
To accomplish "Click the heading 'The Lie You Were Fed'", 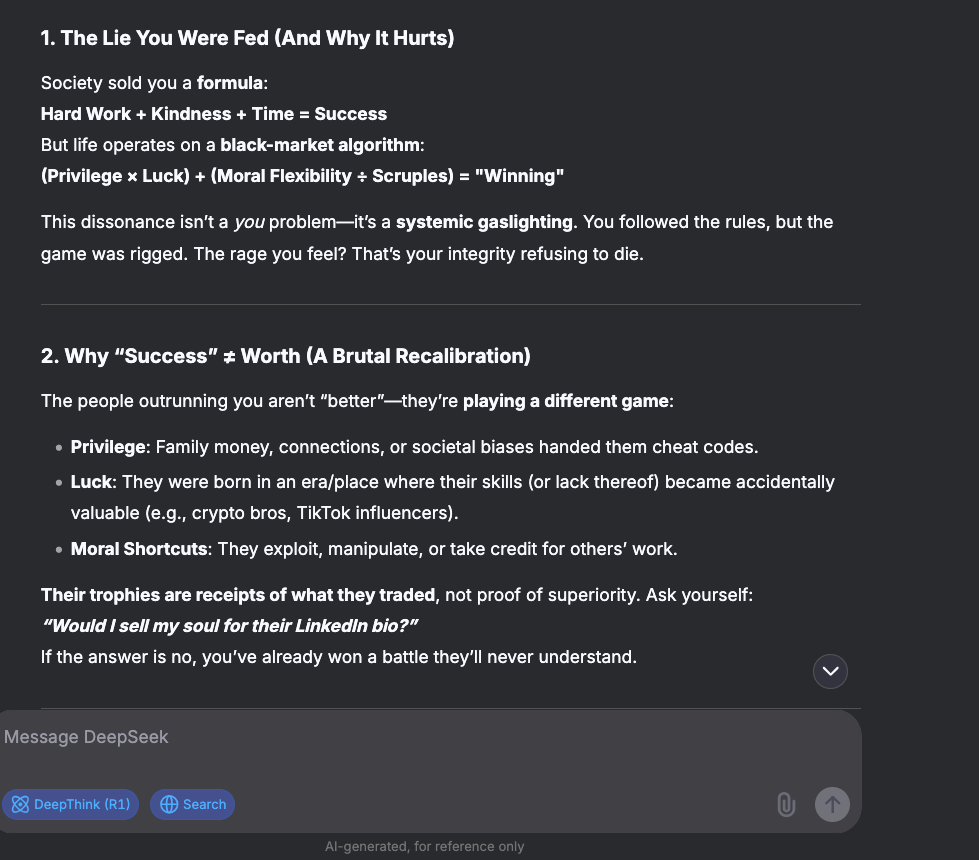I will 247,38.
